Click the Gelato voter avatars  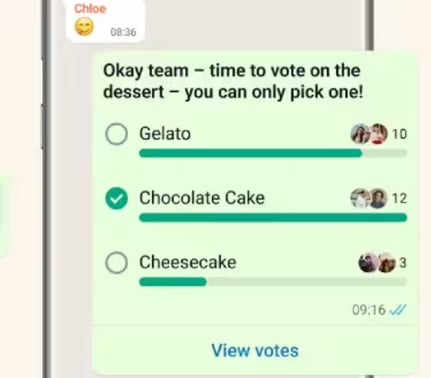pyautogui.click(x=369, y=134)
